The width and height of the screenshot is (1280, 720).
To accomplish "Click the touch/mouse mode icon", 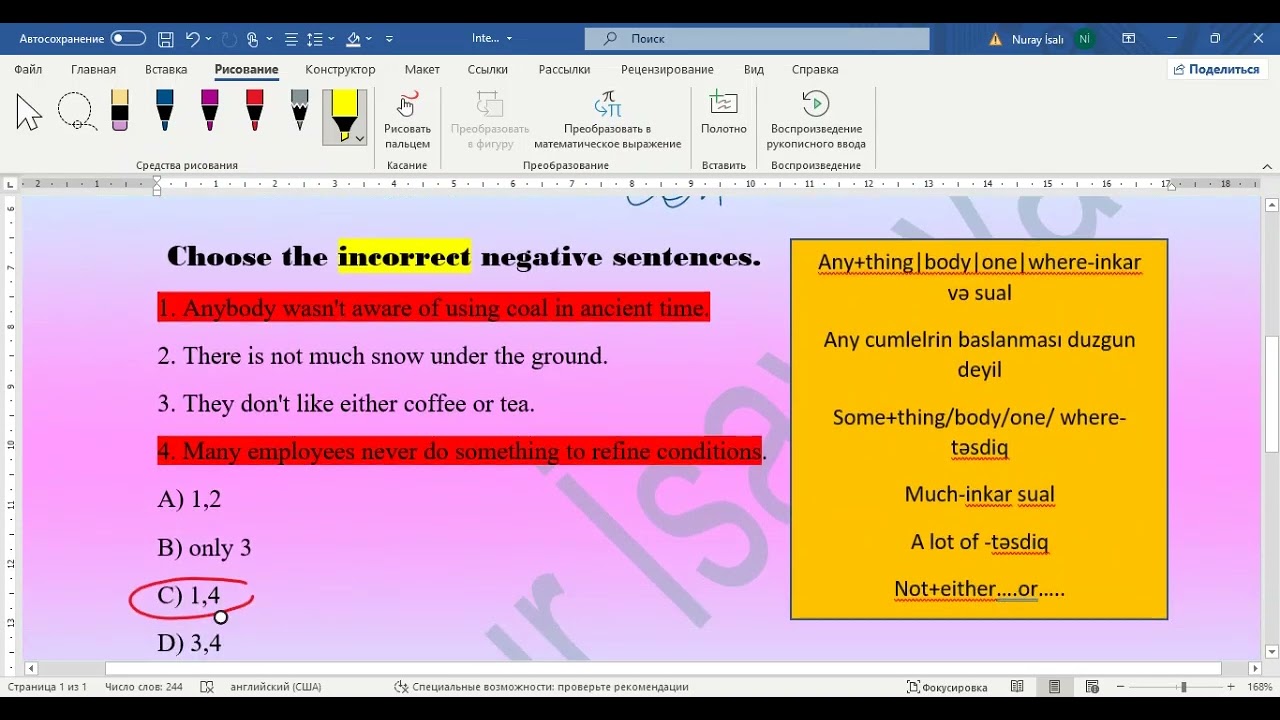I will point(253,39).
